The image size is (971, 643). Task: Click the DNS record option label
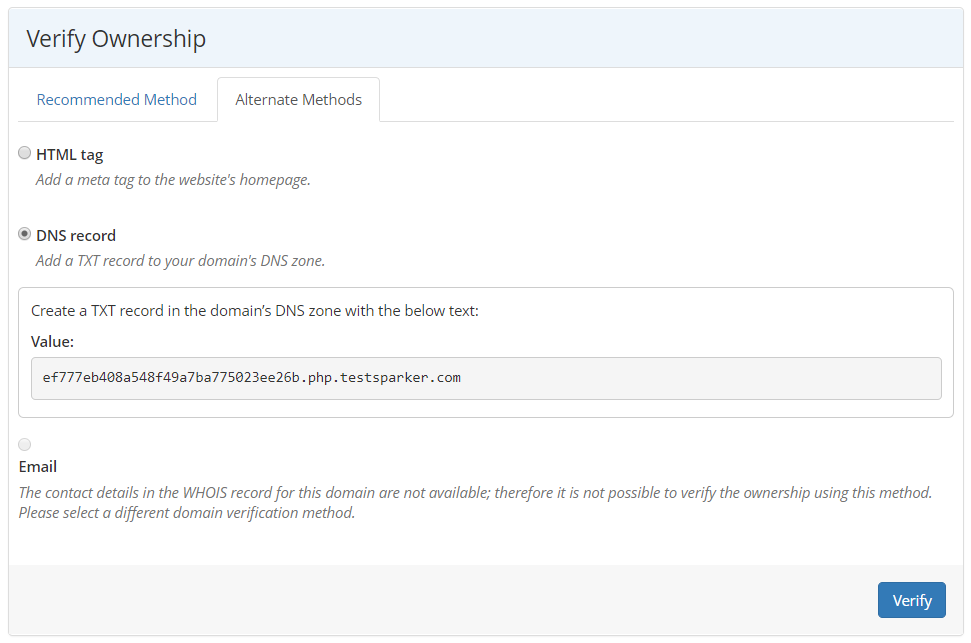tap(75, 234)
